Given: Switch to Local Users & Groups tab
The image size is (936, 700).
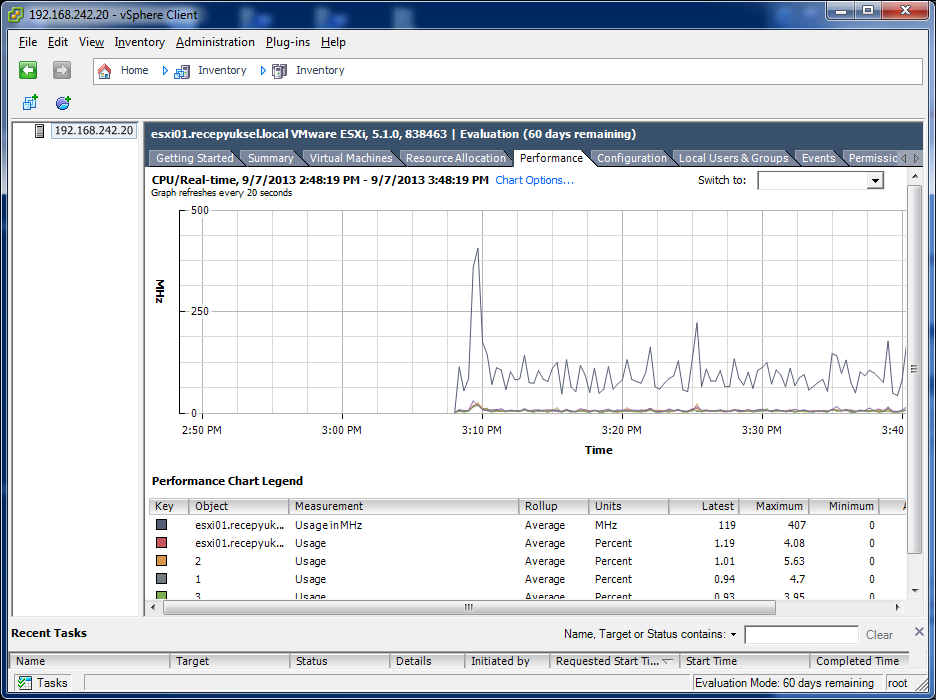Looking at the screenshot, I should tap(734, 158).
